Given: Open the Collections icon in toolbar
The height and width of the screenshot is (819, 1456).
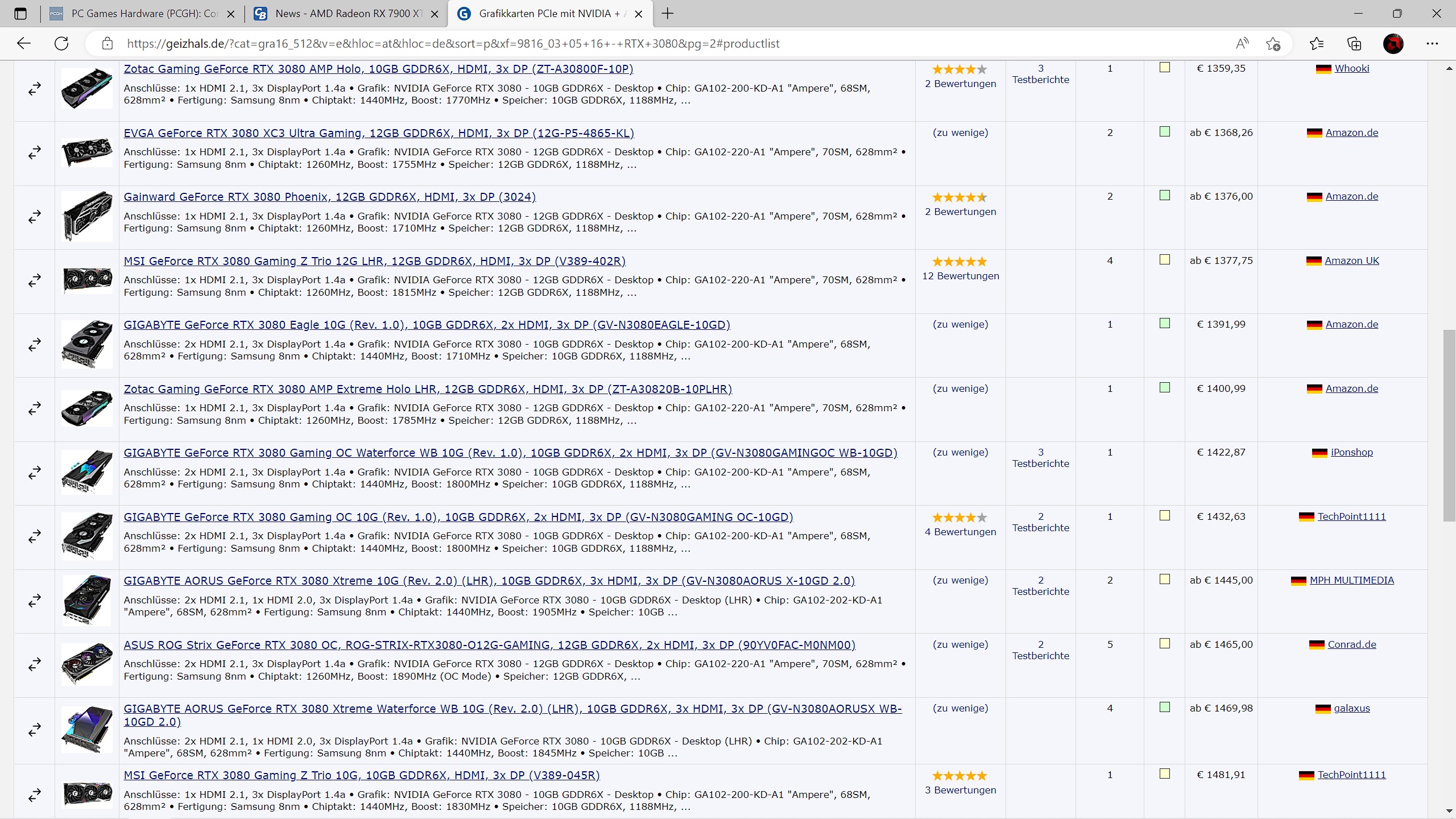Looking at the screenshot, I should [1354, 44].
